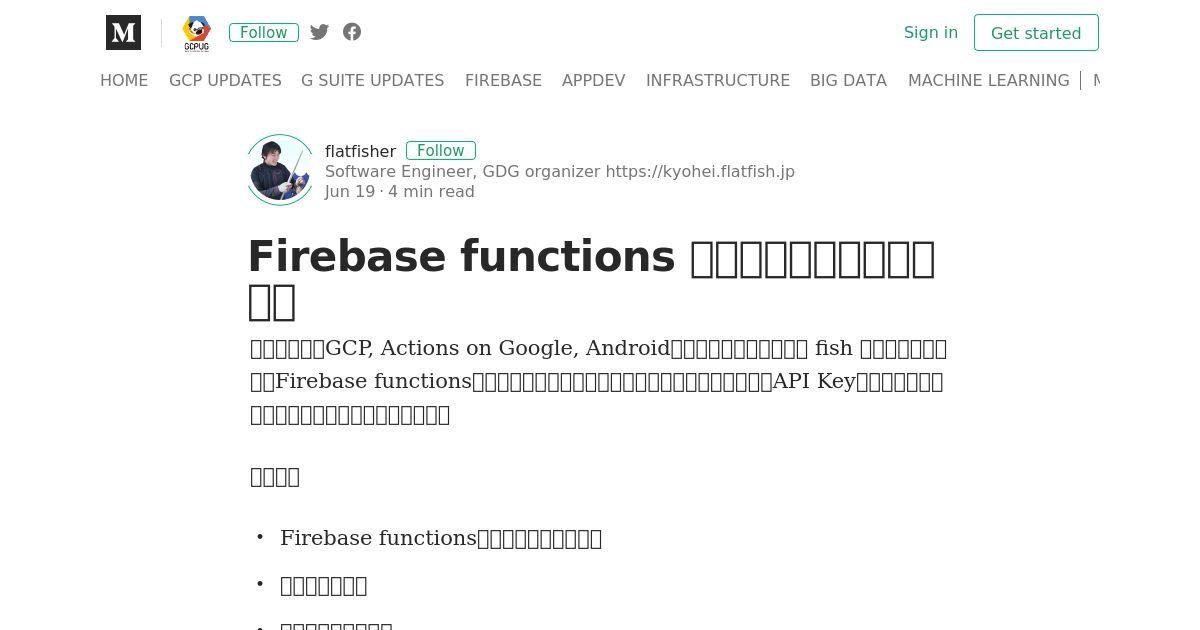Click the intro paragraph mentioning Actions on Google
The width and height of the screenshot is (1200, 630).
pyautogui.click(x=598, y=381)
